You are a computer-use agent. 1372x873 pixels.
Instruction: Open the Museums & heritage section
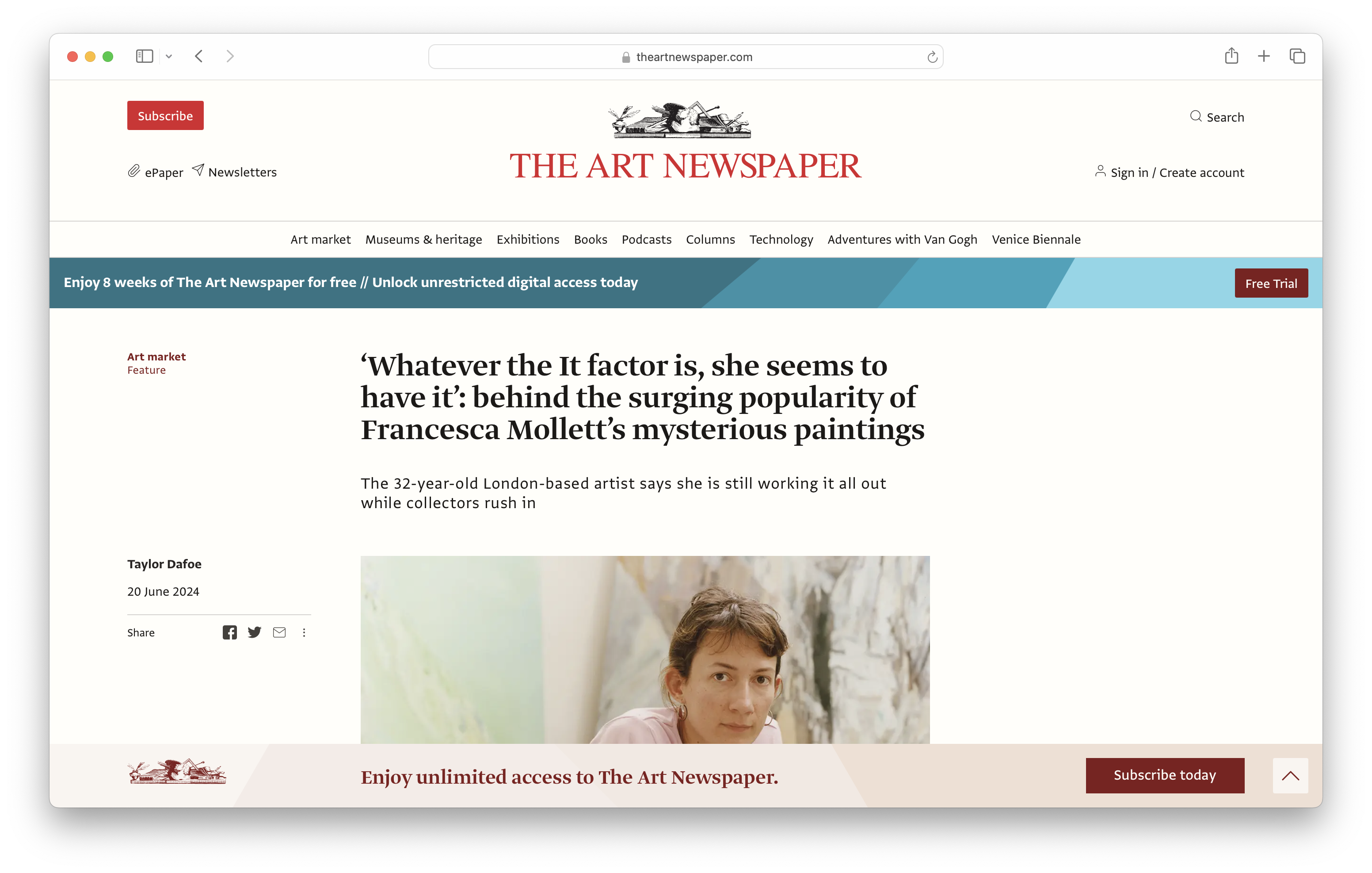coord(423,239)
